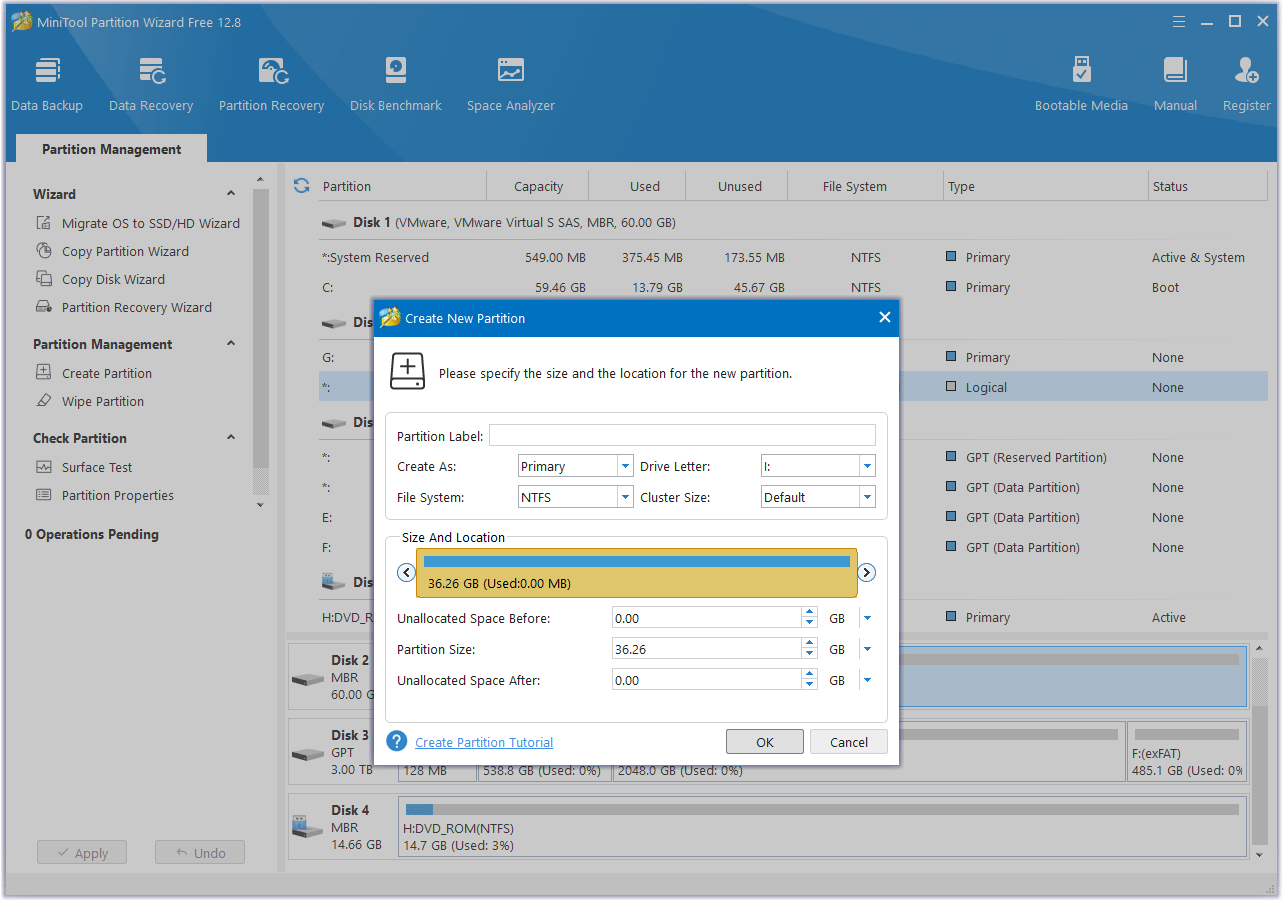Click Unallocated Space Before value field
1283x901 pixels.
(x=707, y=619)
